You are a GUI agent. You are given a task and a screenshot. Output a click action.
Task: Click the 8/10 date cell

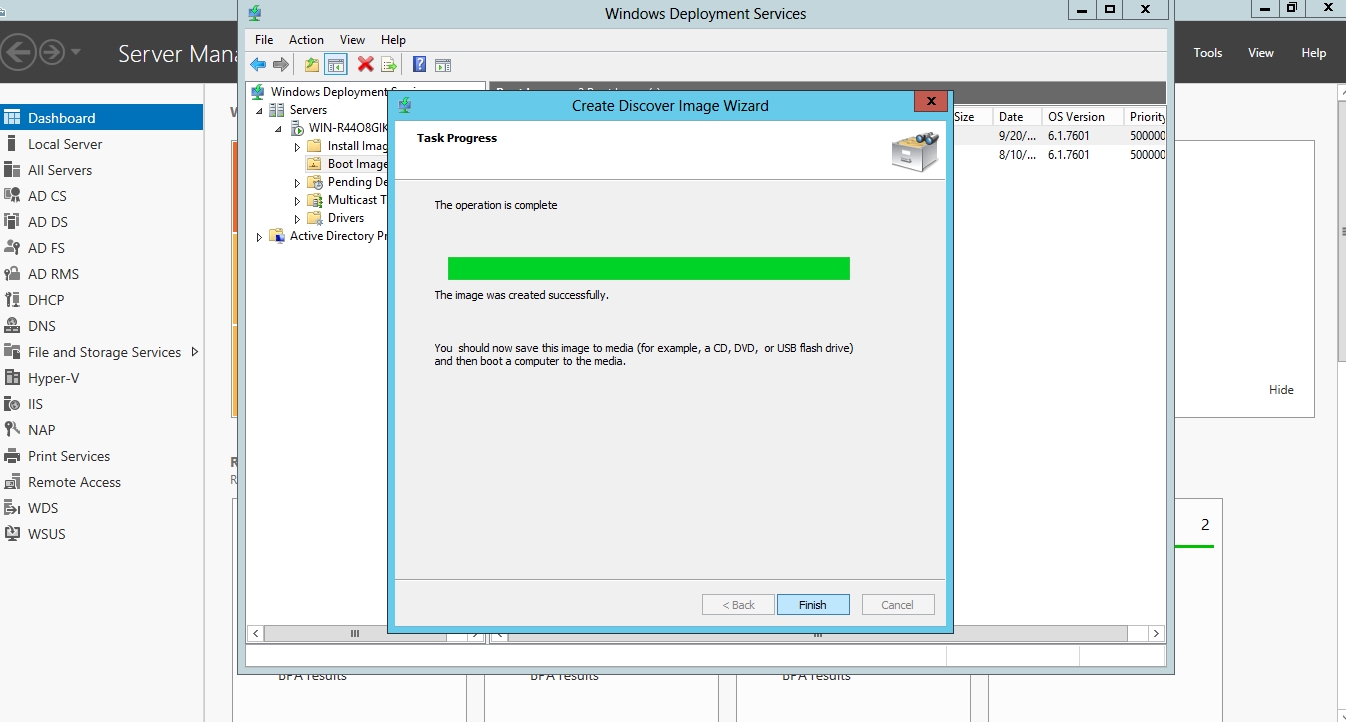pos(1017,155)
